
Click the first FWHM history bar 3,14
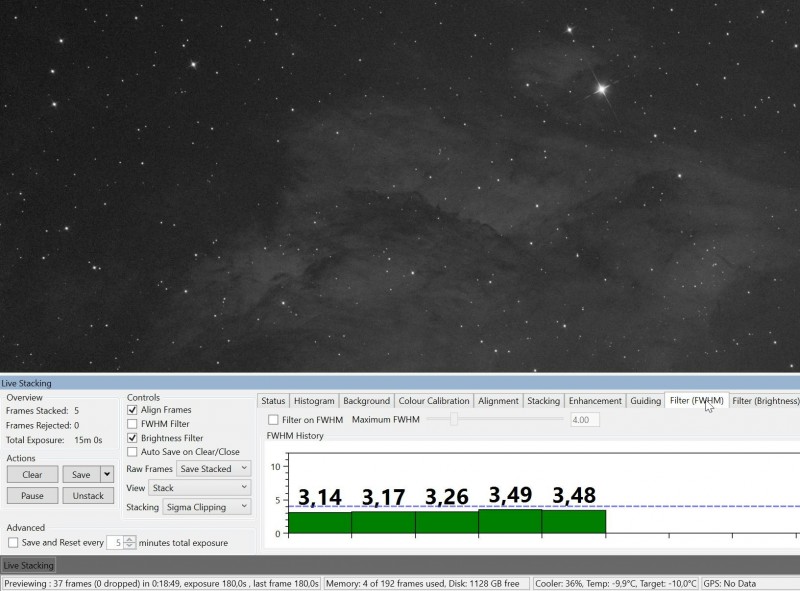coord(320,523)
